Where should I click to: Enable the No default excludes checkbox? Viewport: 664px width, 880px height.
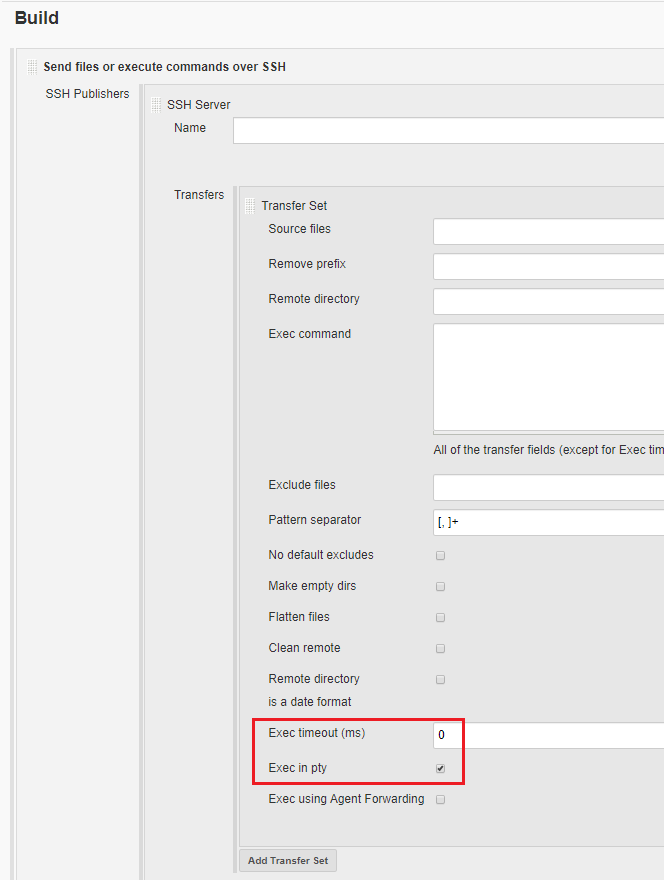pyautogui.click(x=441, y=556)
